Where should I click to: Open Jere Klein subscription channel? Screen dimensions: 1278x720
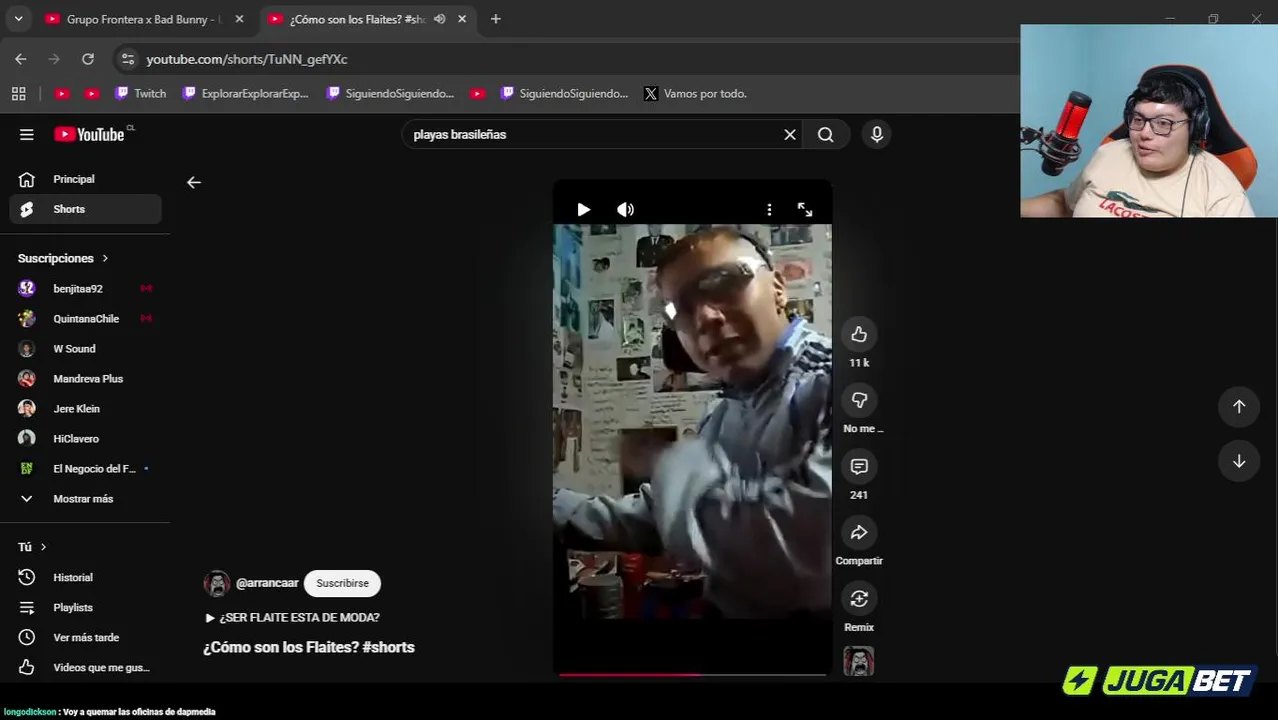(x=86, y=408)
